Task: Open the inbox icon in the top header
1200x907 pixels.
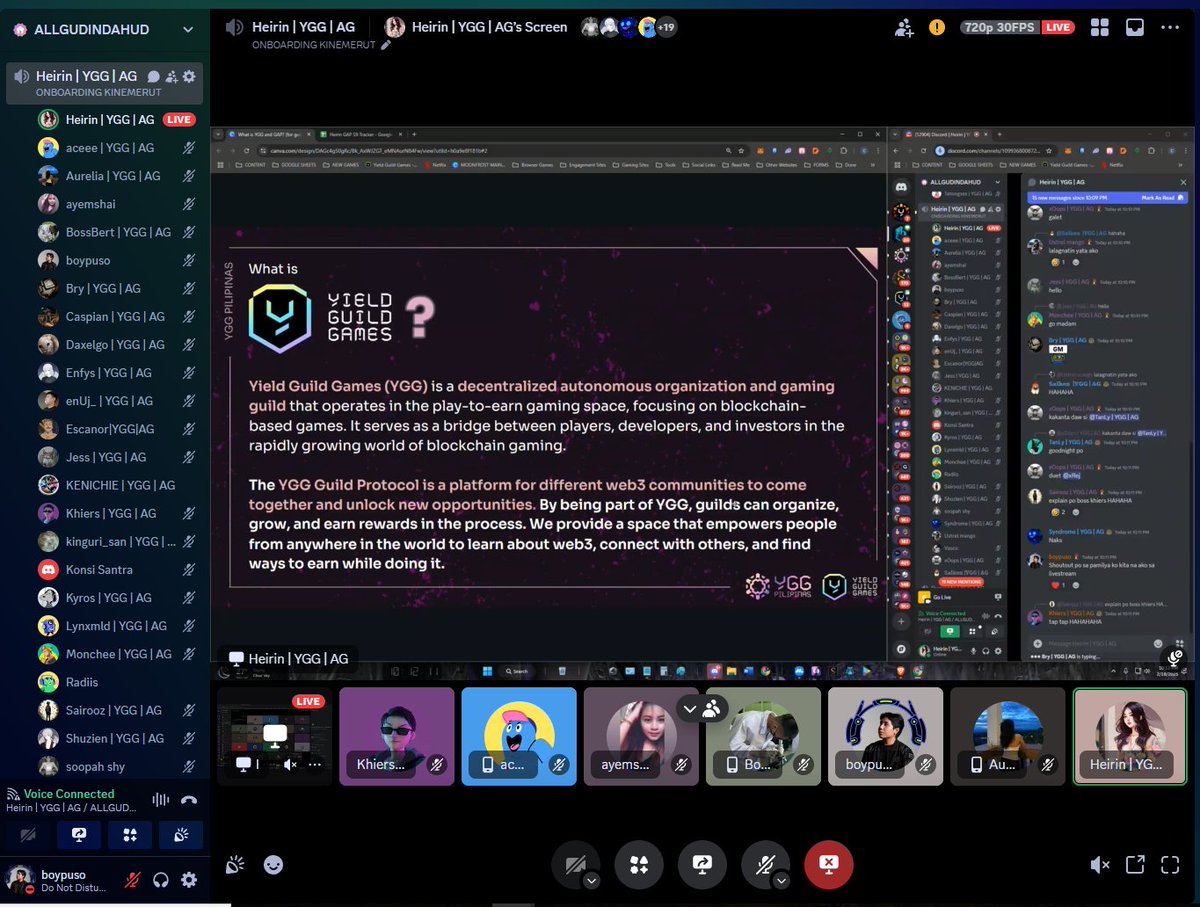Action: click(1134, 28)
